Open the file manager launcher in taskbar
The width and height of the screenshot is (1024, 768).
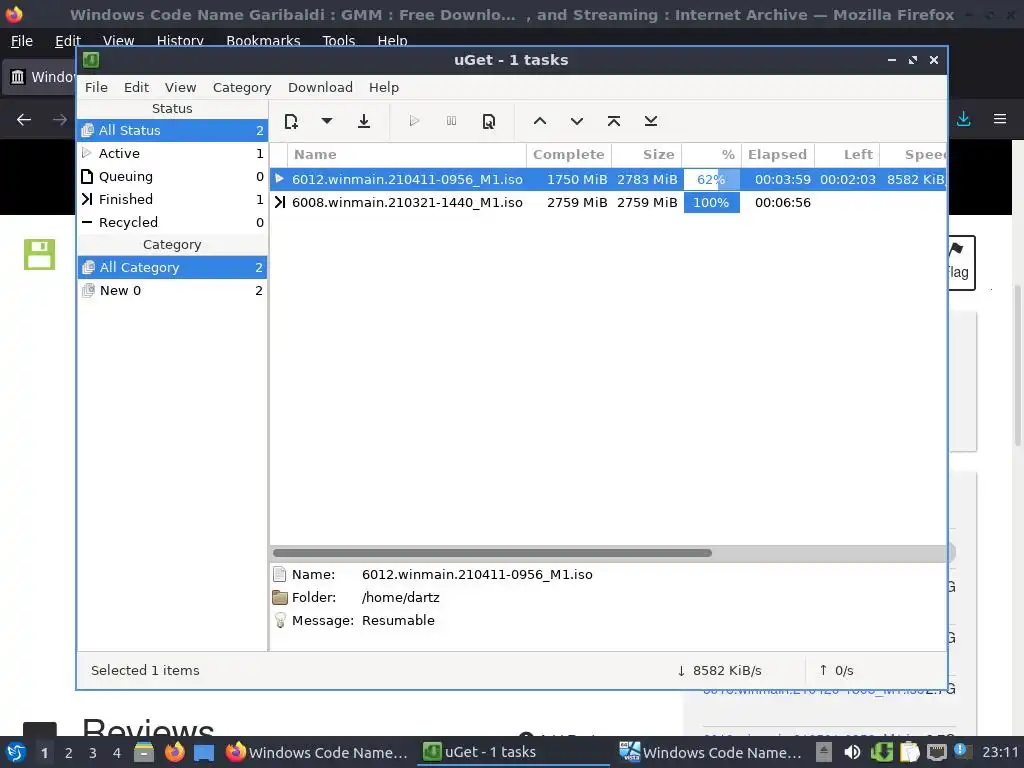pyautogui.click(x=144, y=753)
